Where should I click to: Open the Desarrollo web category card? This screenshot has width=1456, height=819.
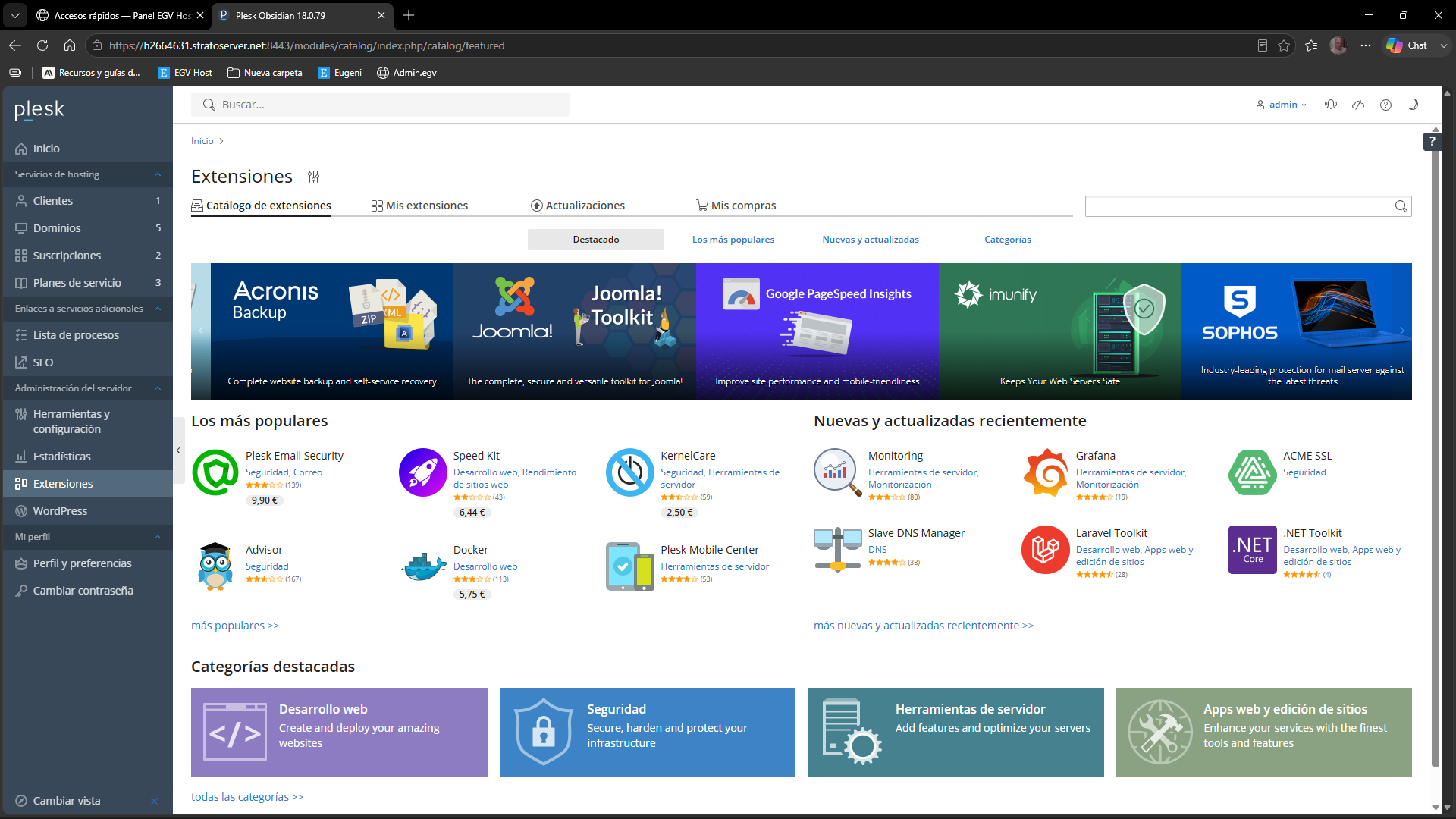(339, 733)
